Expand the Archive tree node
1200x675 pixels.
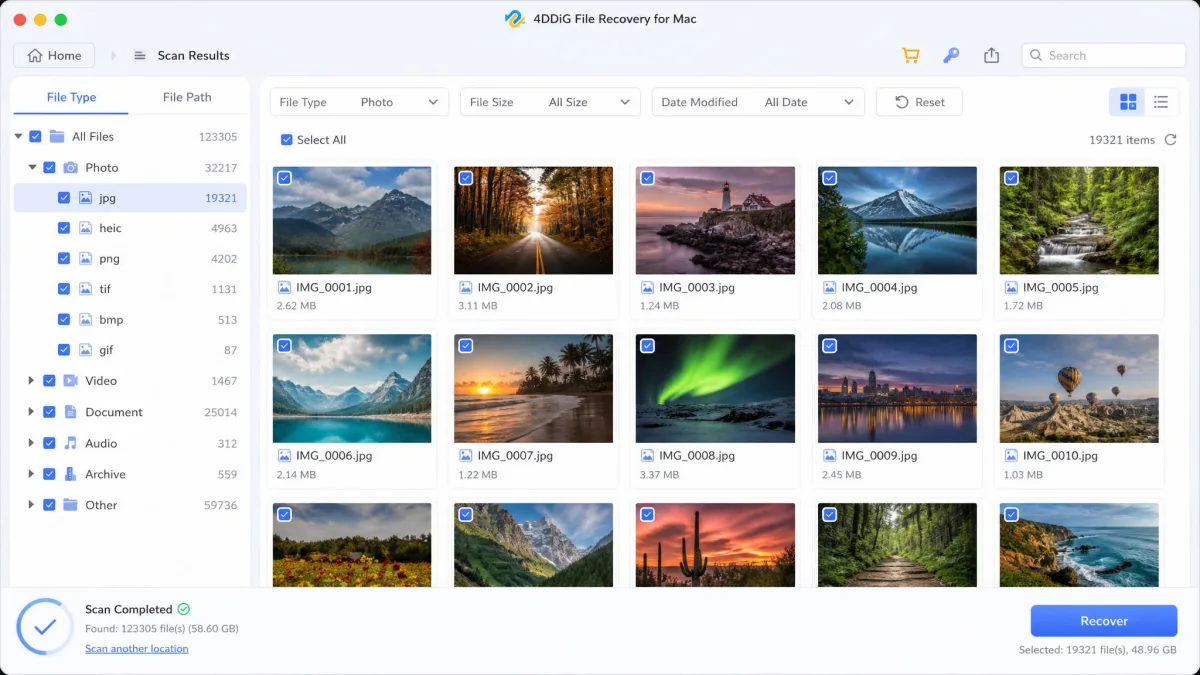tap(32, 474)
